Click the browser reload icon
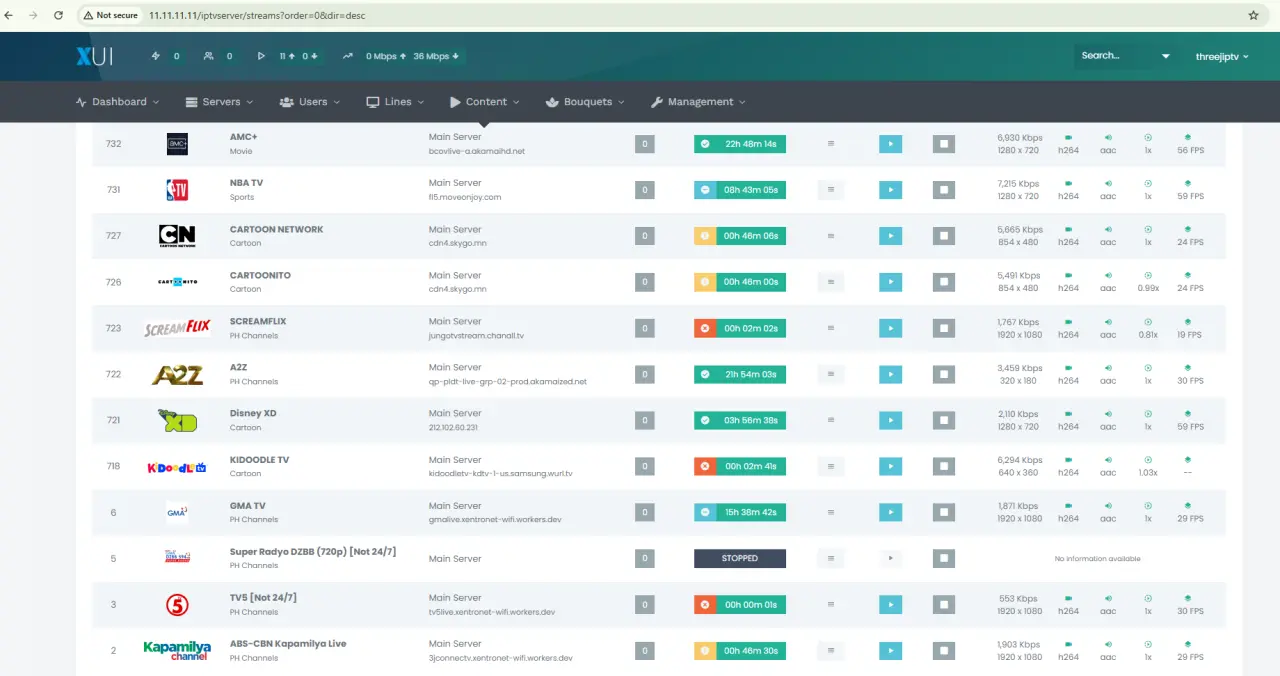Screen dimensions: 1280x676 58,15
